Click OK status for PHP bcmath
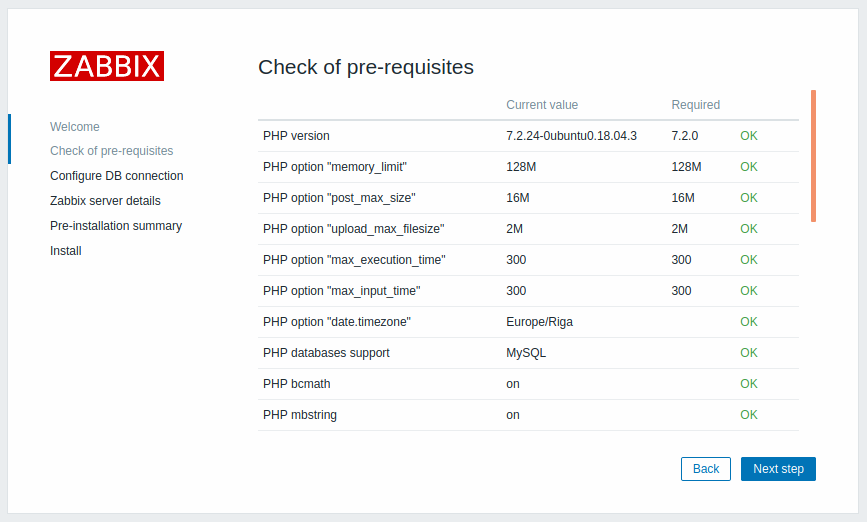The height and width of the screenshot is (522, 867). [x=749, y=384]
